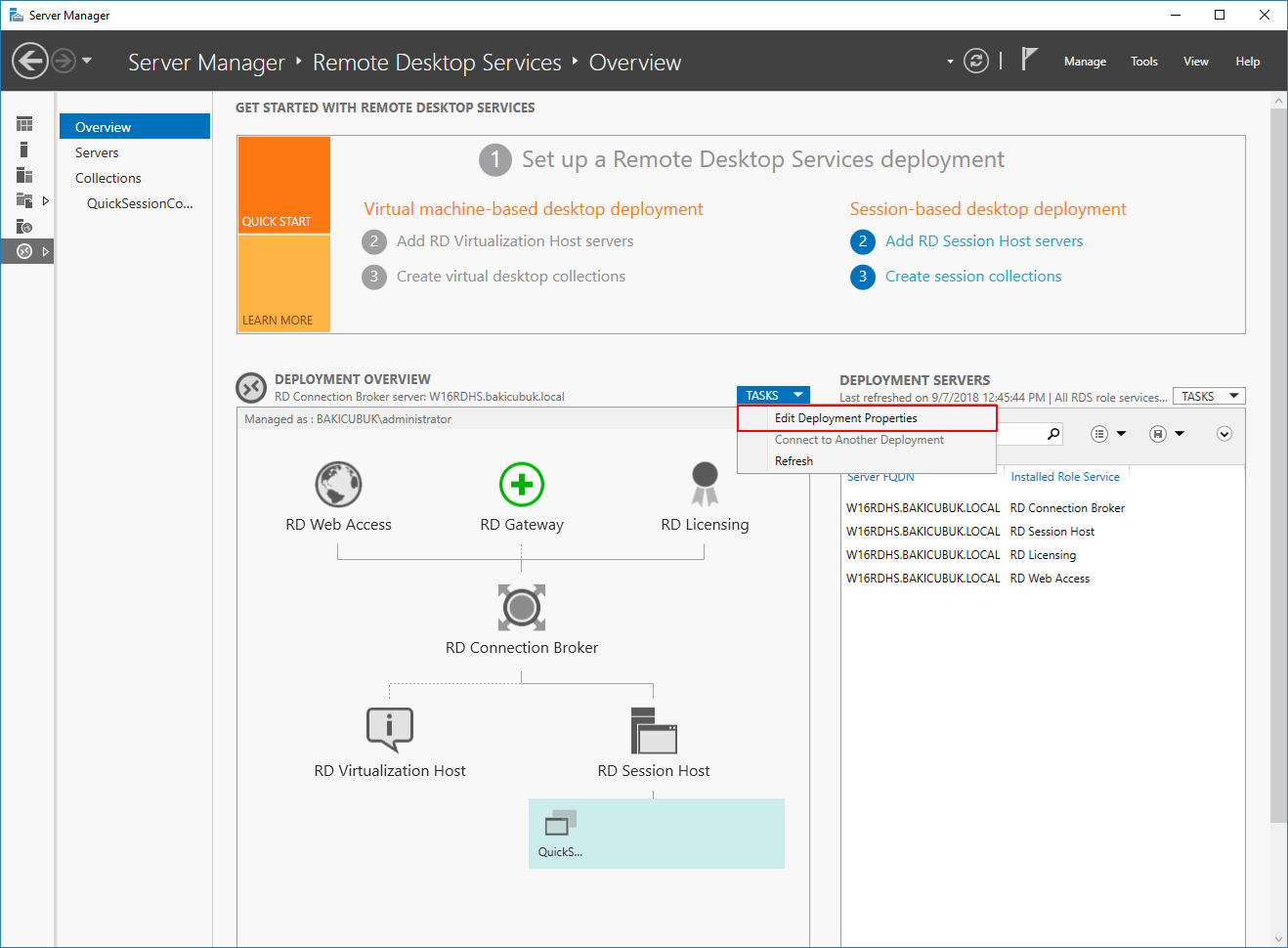Select the All Servers sidebar icon

pos(24,175)
